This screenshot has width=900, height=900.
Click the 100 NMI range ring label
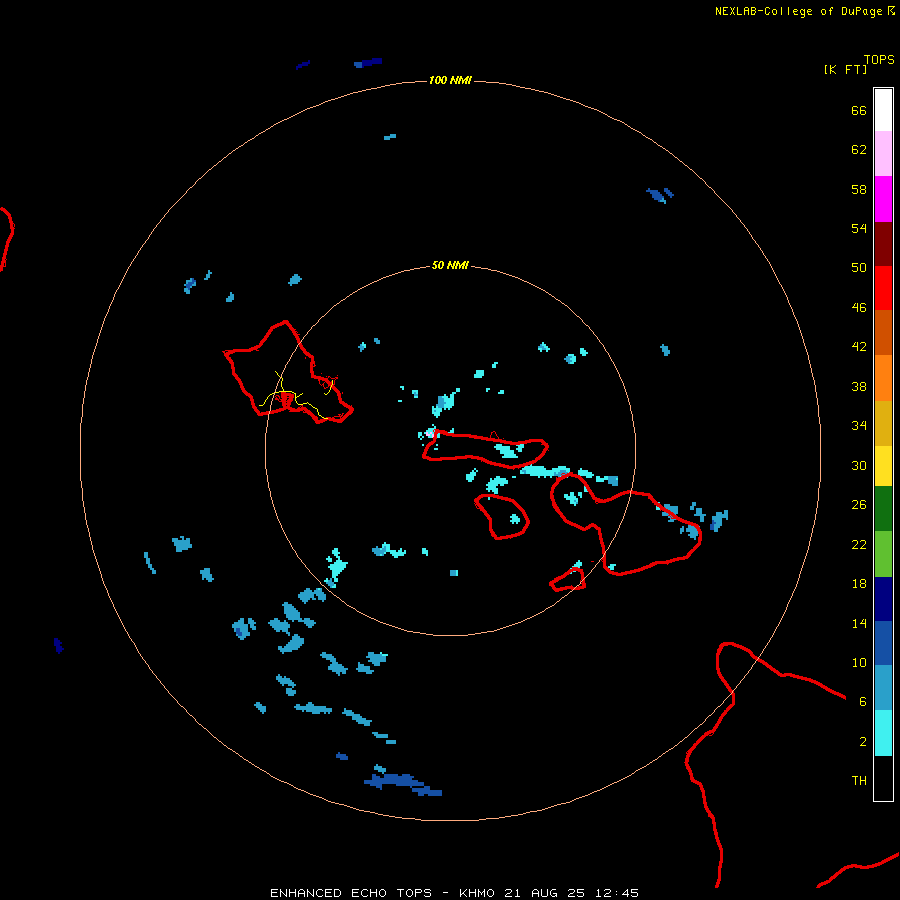(450, 80)
